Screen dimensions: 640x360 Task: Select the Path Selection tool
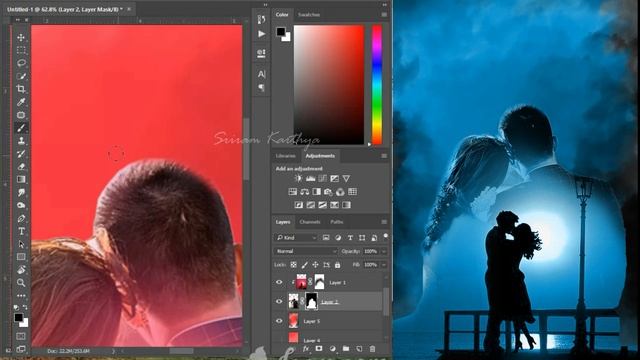pyautogui.click(x=21, y=244)
